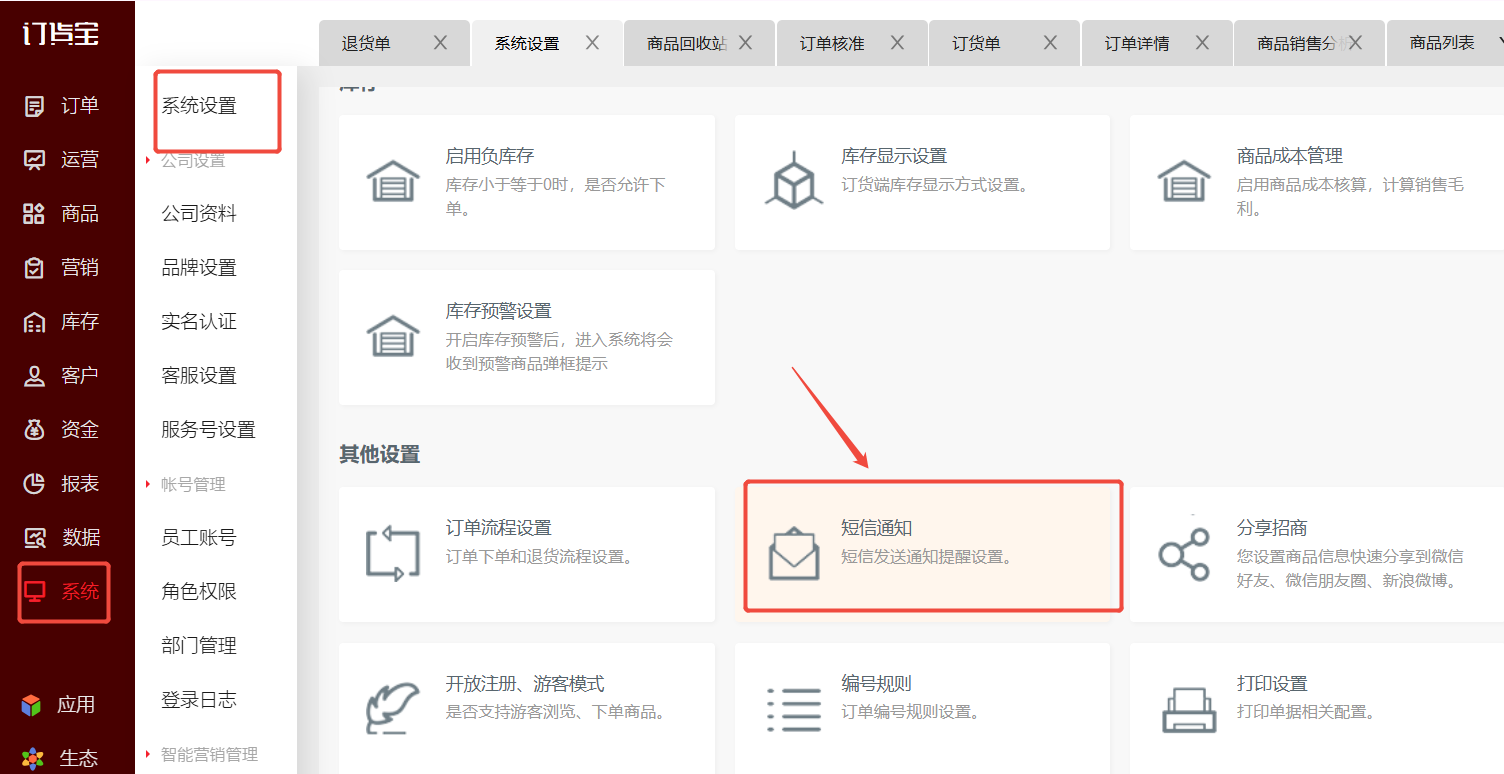Open the 应用 cube icon
The height and width of the screenshot is (774, 1504).
pyautogui.click(x=33, y=705)
